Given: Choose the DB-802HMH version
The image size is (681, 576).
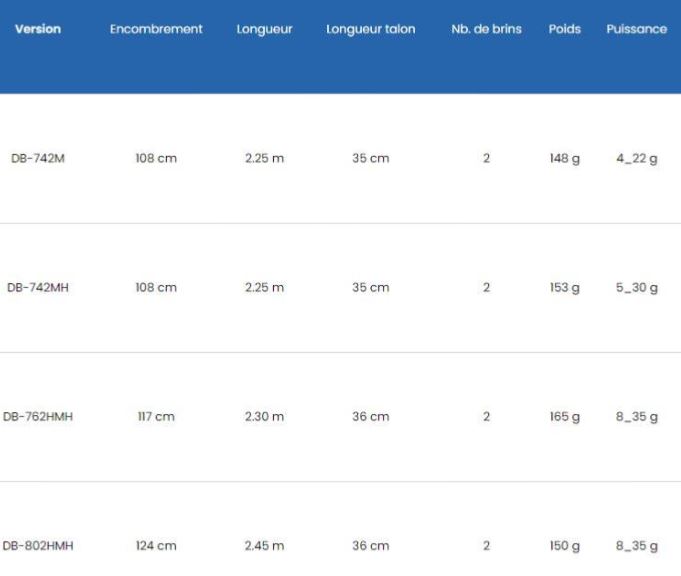Looking at the screenshot, I should (38, 546).
